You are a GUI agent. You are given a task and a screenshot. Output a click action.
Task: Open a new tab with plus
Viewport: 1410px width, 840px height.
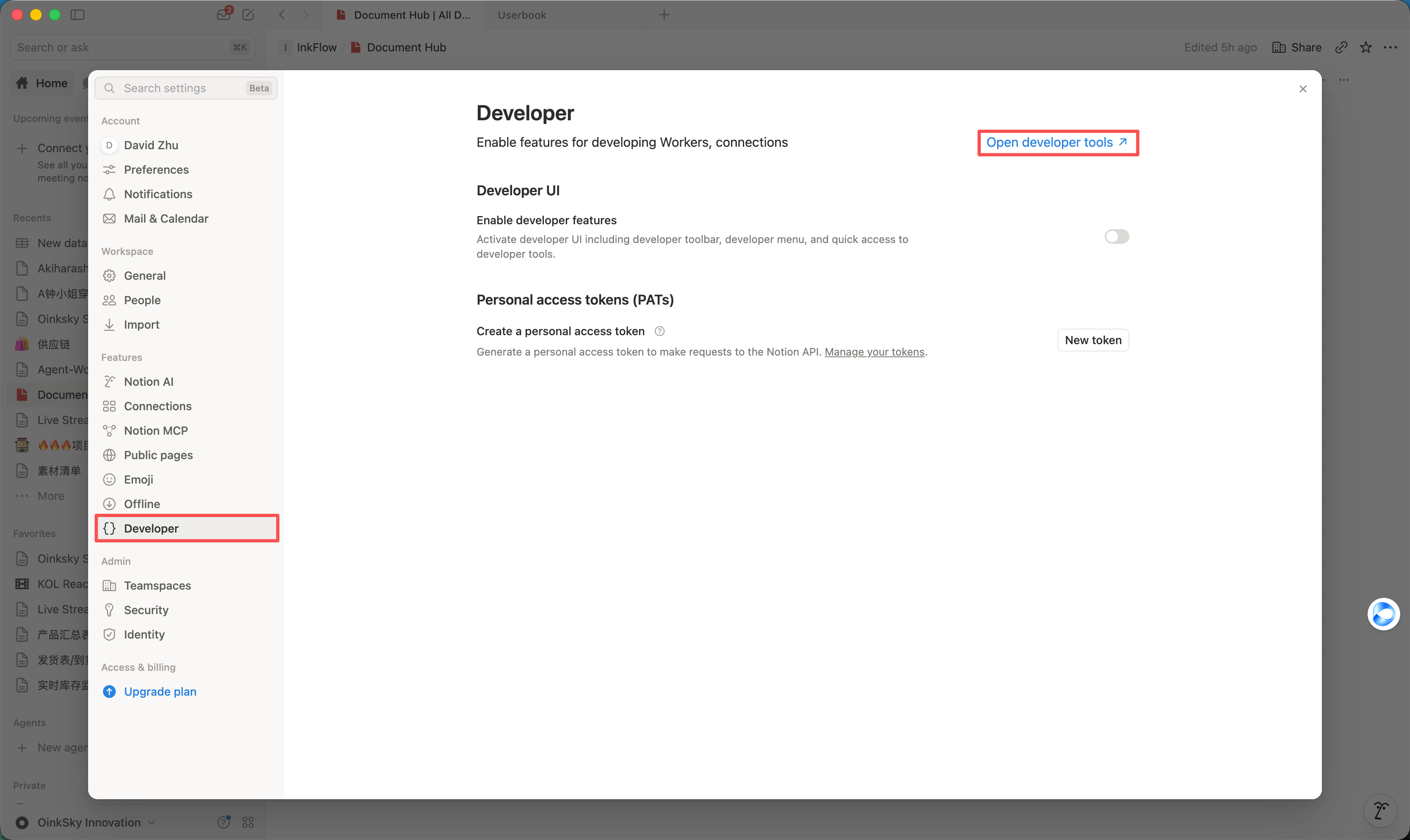(x=664, y=15)
